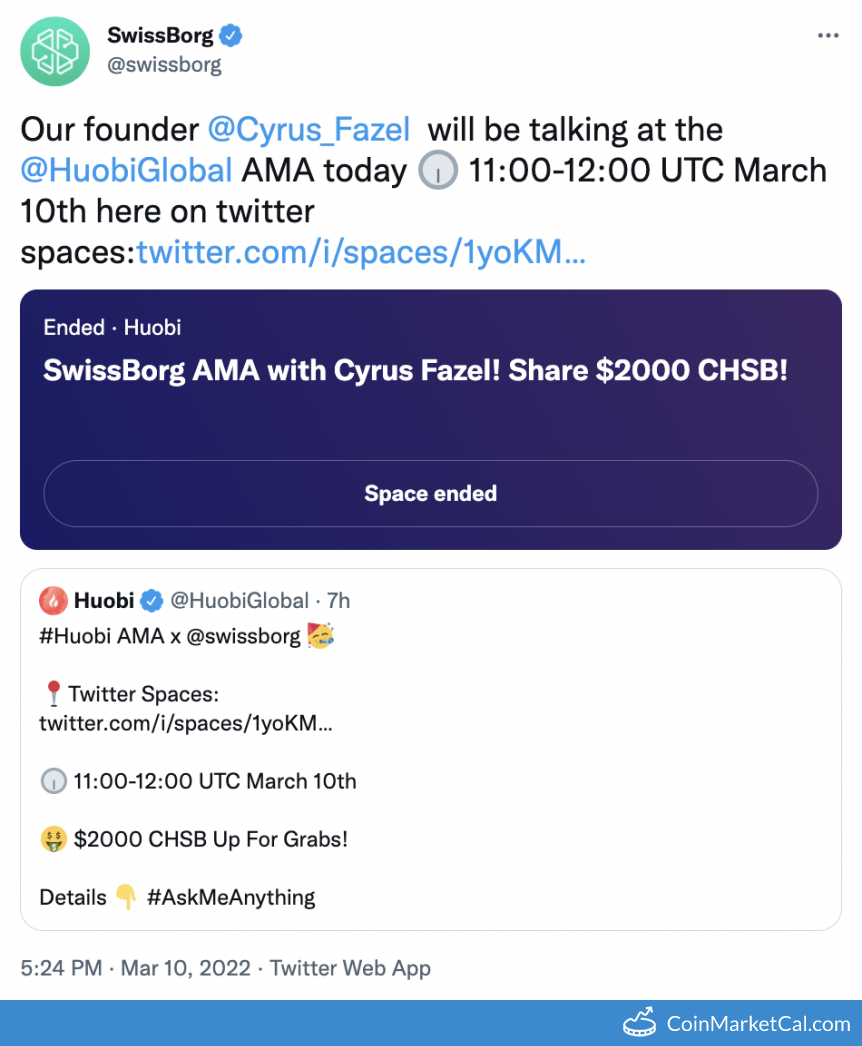
Task: Open the @HuobiGlobal mention in tweet
Action: click(126, 170)
